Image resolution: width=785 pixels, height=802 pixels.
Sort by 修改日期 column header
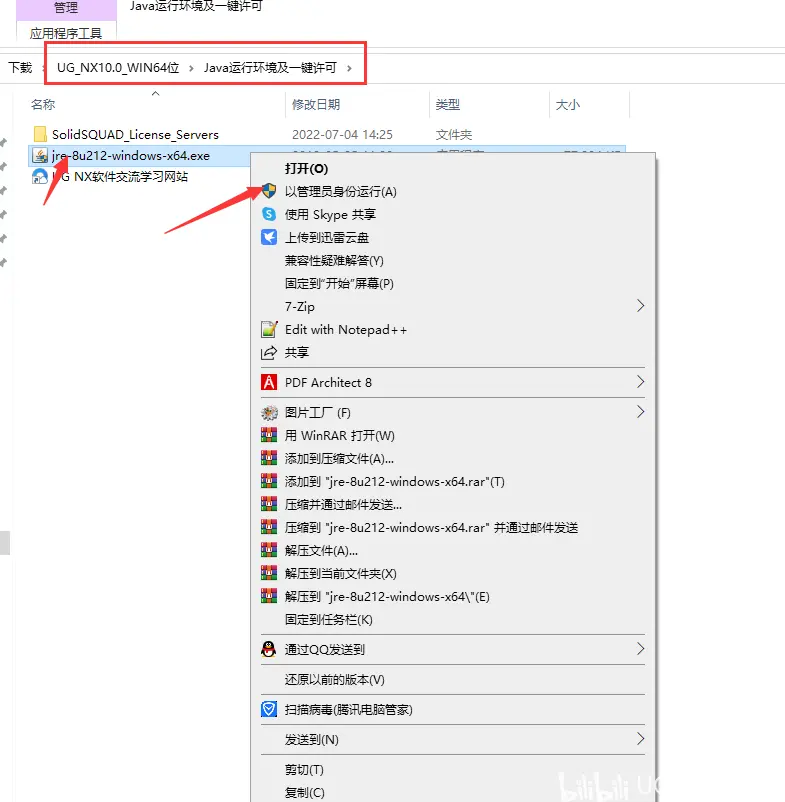(316, 104)
